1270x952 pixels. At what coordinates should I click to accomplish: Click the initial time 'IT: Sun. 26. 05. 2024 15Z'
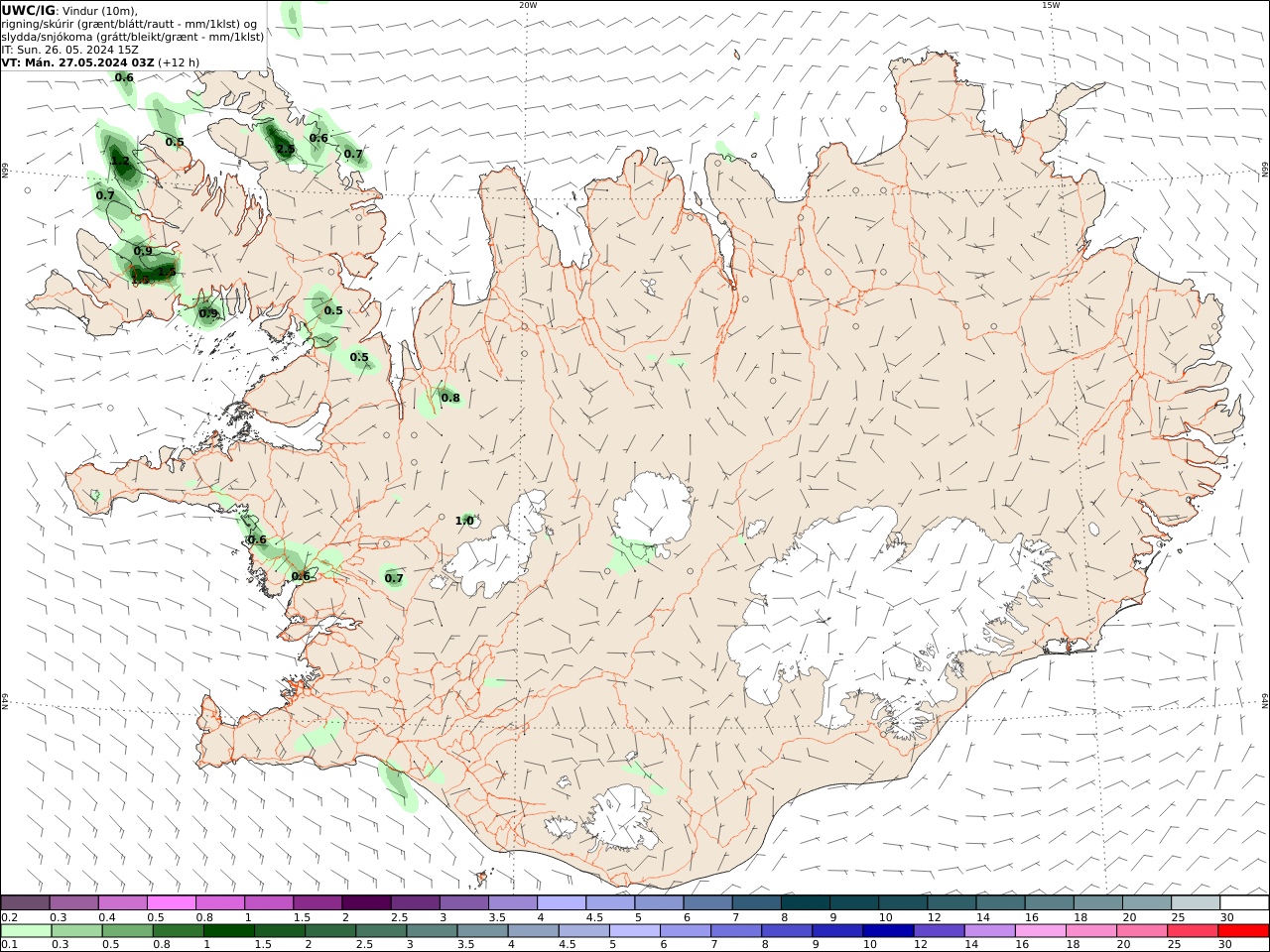(69, 49)
